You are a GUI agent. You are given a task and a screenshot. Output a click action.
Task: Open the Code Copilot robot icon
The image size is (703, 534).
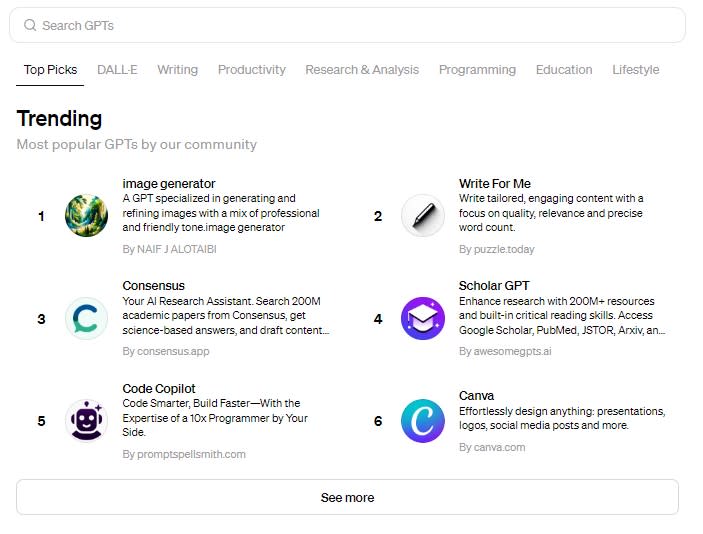click(86, 421)
